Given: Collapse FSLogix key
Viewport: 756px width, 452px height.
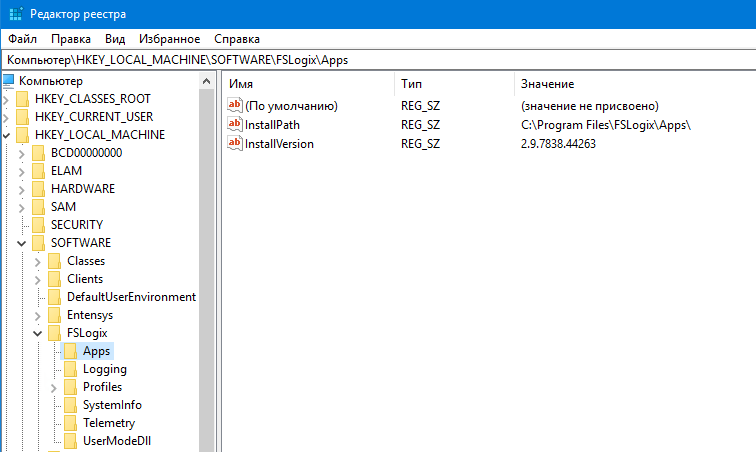Looking at the screenshot, I should tap(38, 333).
